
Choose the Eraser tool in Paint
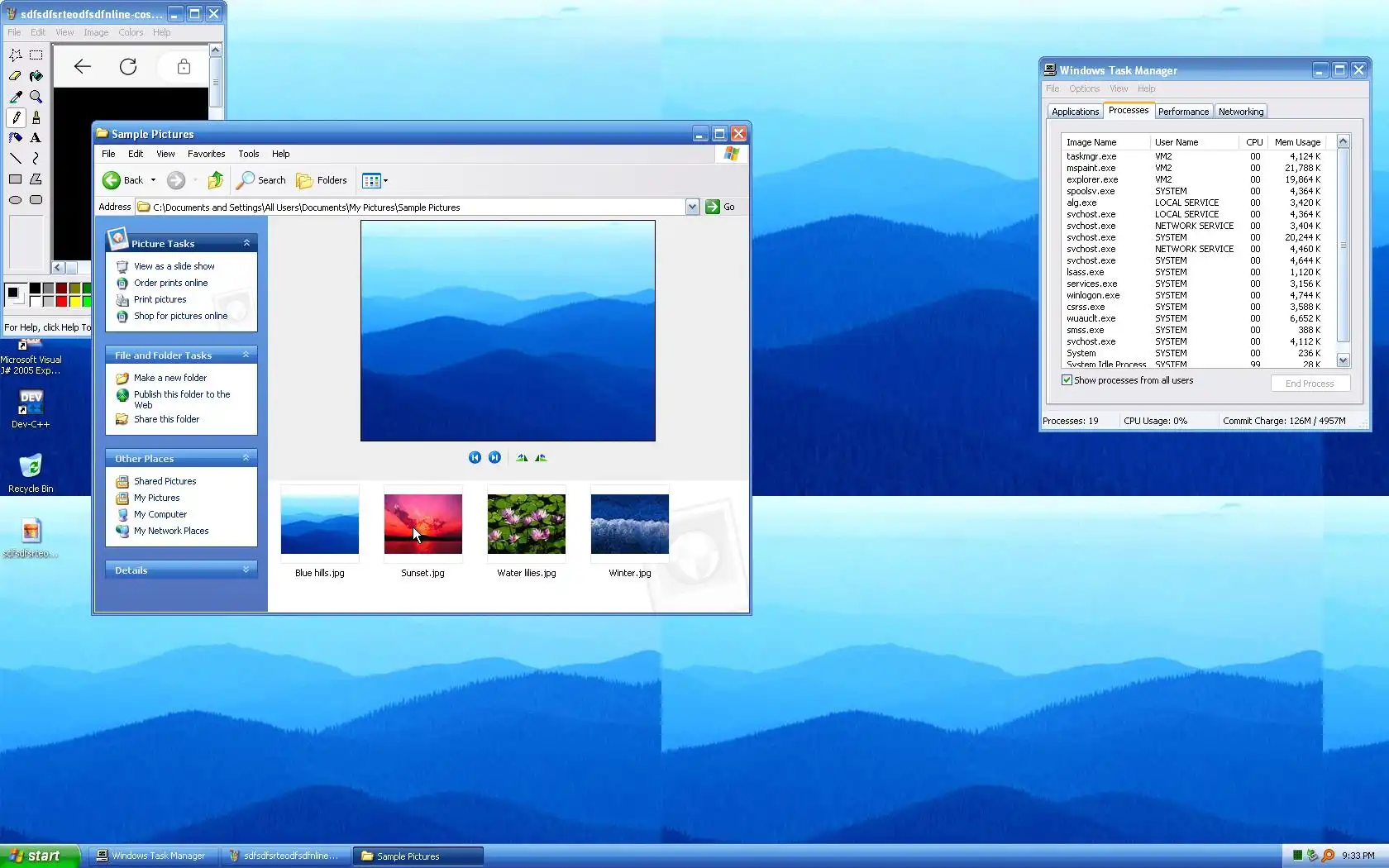tap(16, 76)
